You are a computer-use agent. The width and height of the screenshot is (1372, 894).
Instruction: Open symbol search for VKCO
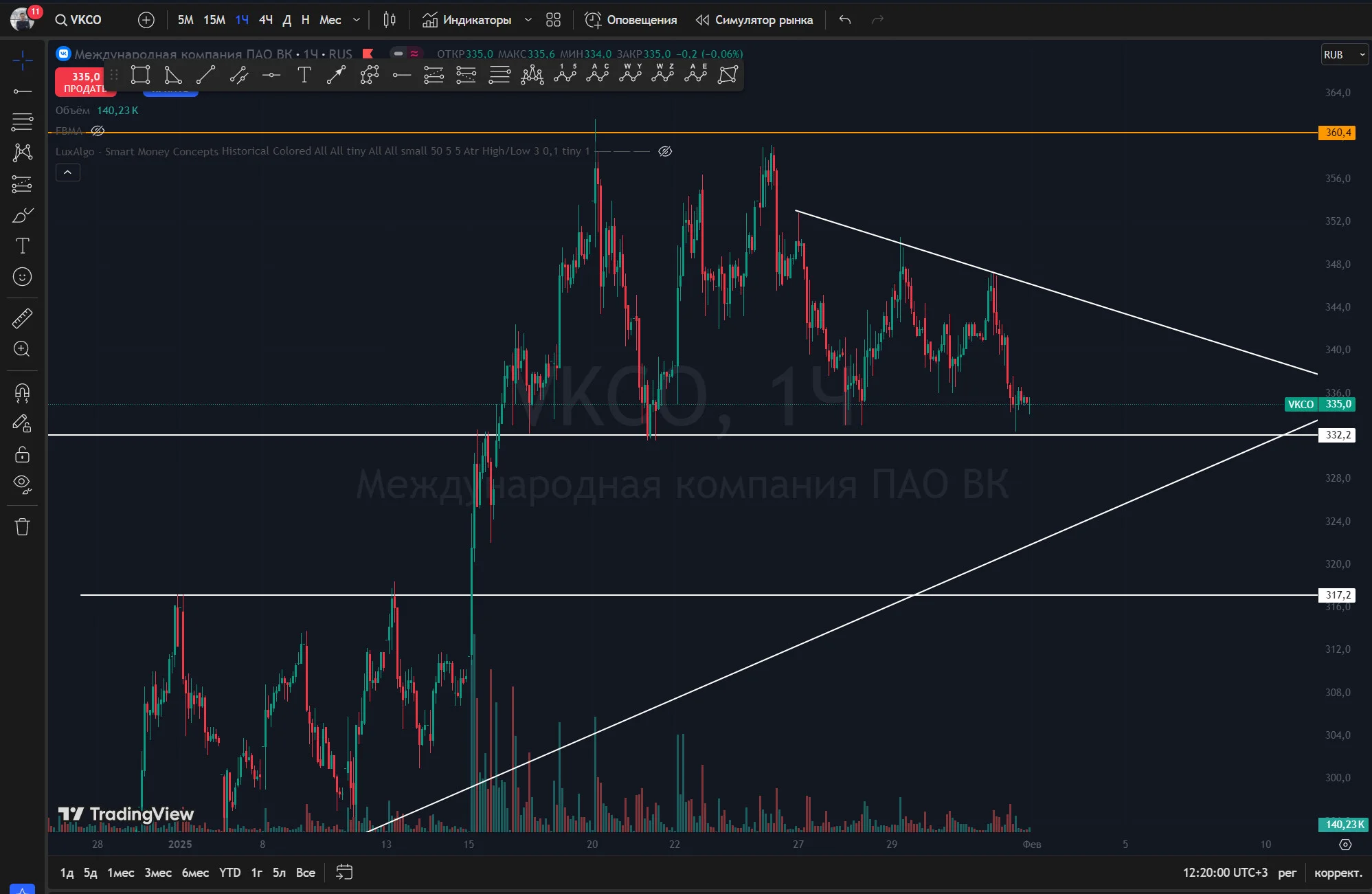coord(78,20)
